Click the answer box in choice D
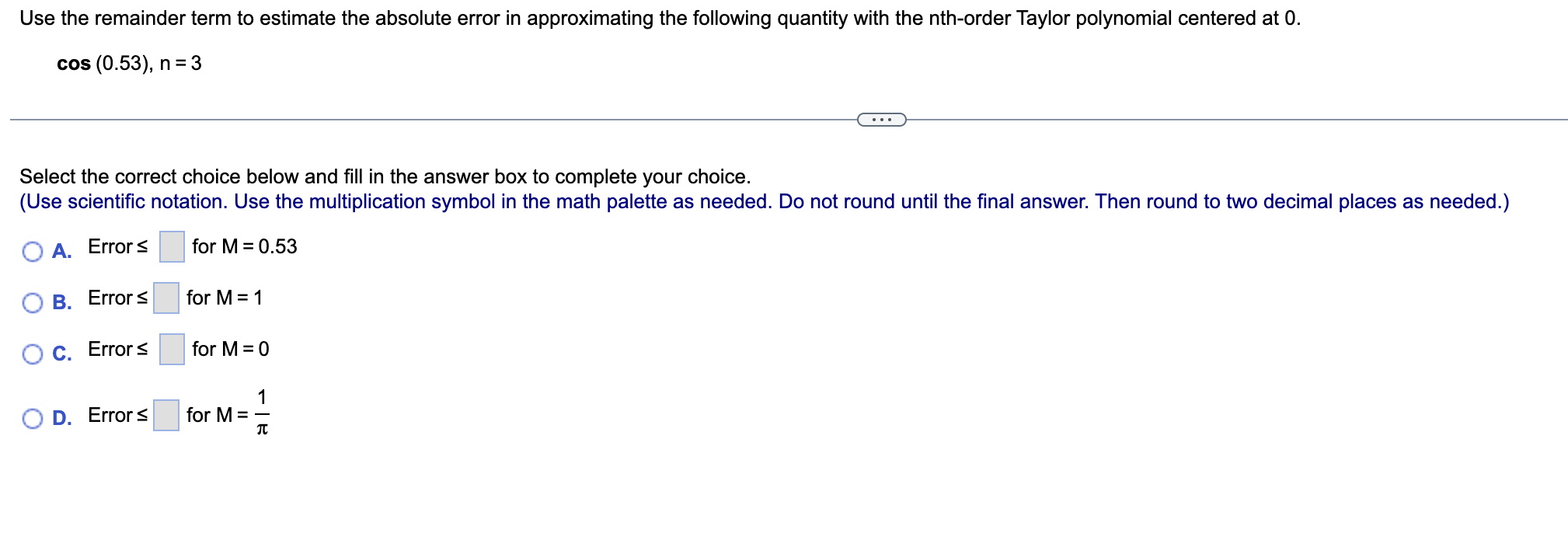1568x533 pixels. pos(166,414)
